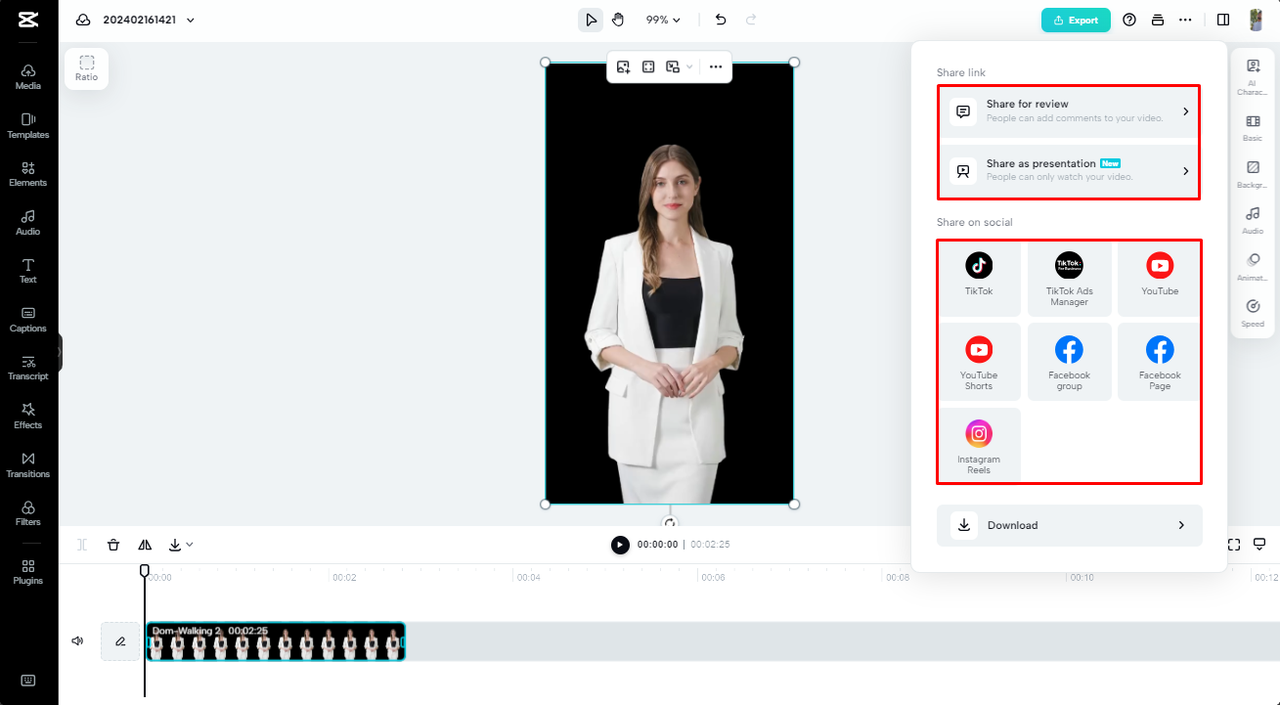1280x705 pixels.
Task: Open Share for review option
Action: tap(1068, 111)
